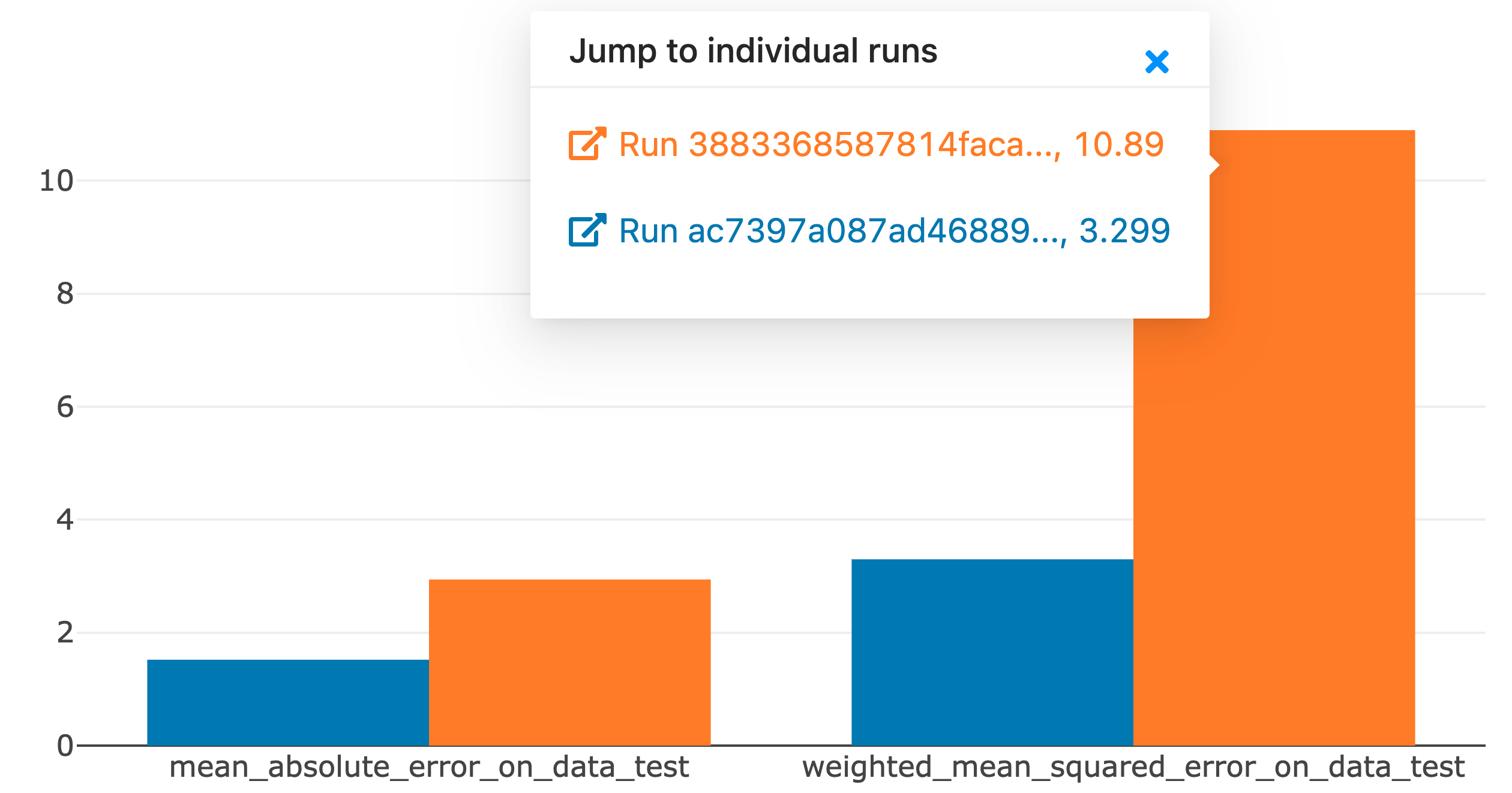
Task: Select the orange mean_absolute_error_on_data_test bar
Action: click(569, 662)
